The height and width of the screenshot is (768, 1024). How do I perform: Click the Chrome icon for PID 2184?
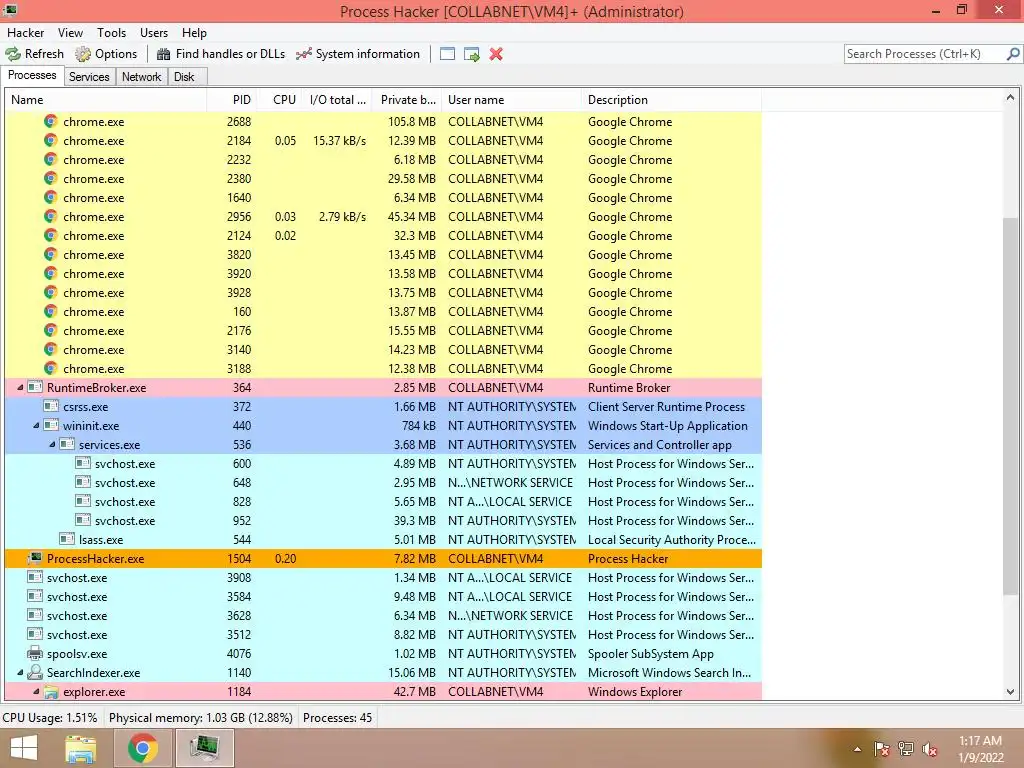point(50,140)
